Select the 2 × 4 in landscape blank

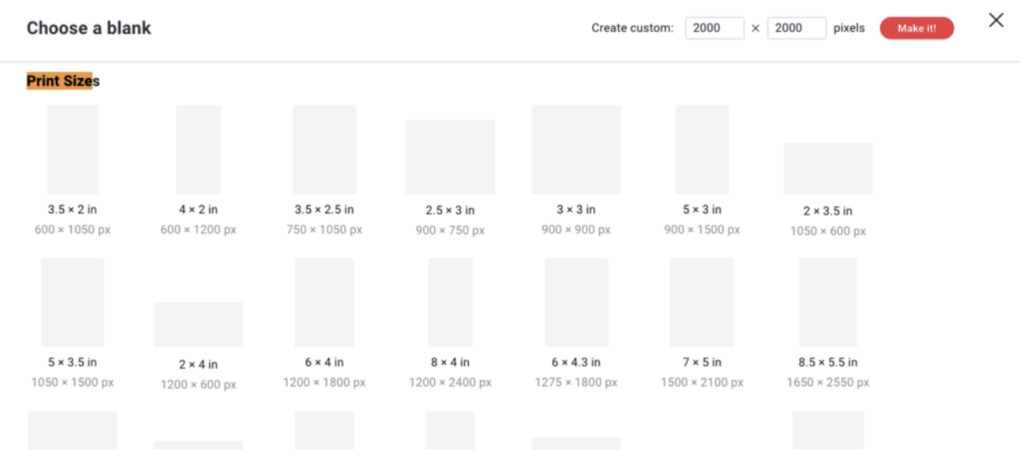click(x=198, y=324)
